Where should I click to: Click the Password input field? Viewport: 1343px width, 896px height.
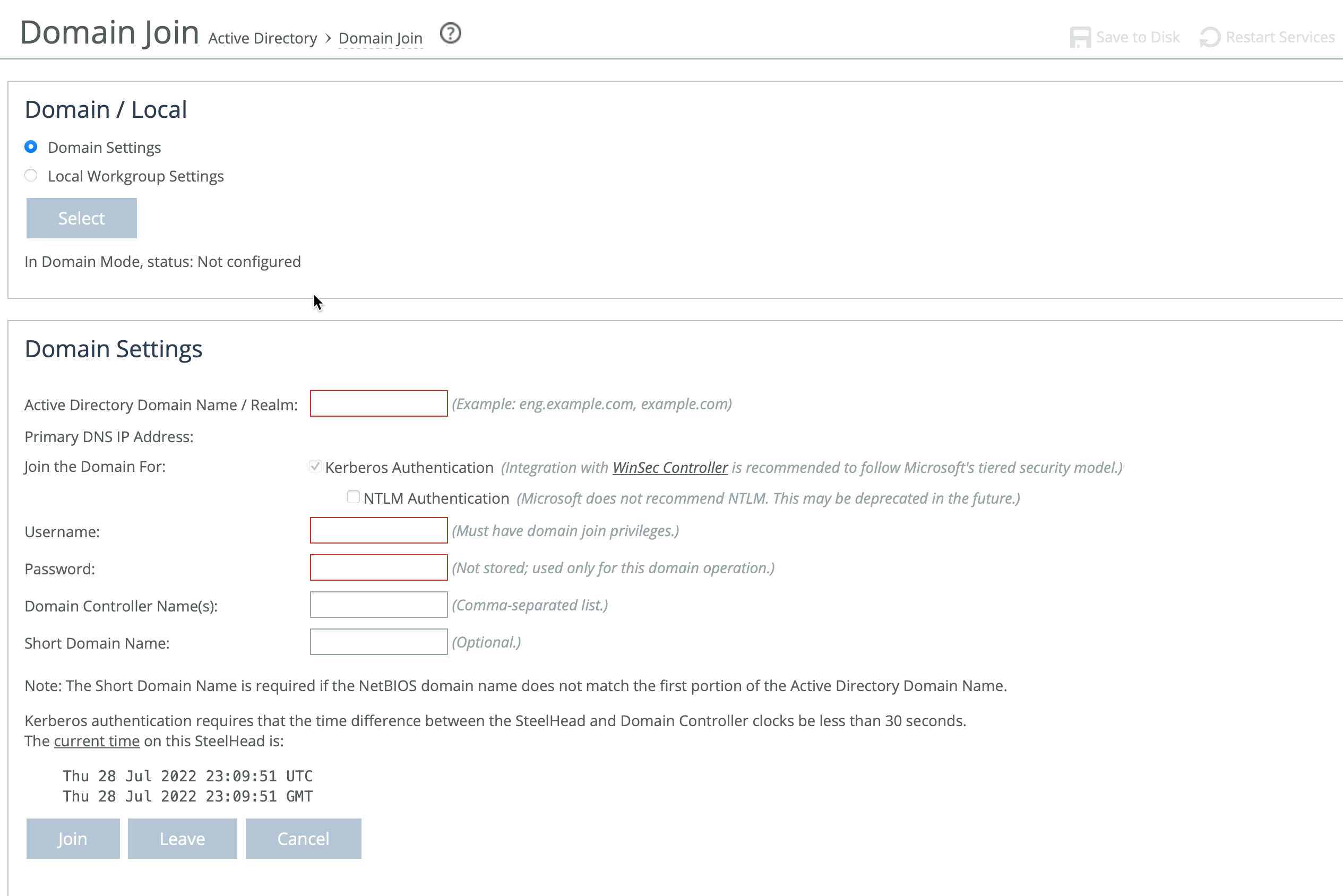(378, 567)
